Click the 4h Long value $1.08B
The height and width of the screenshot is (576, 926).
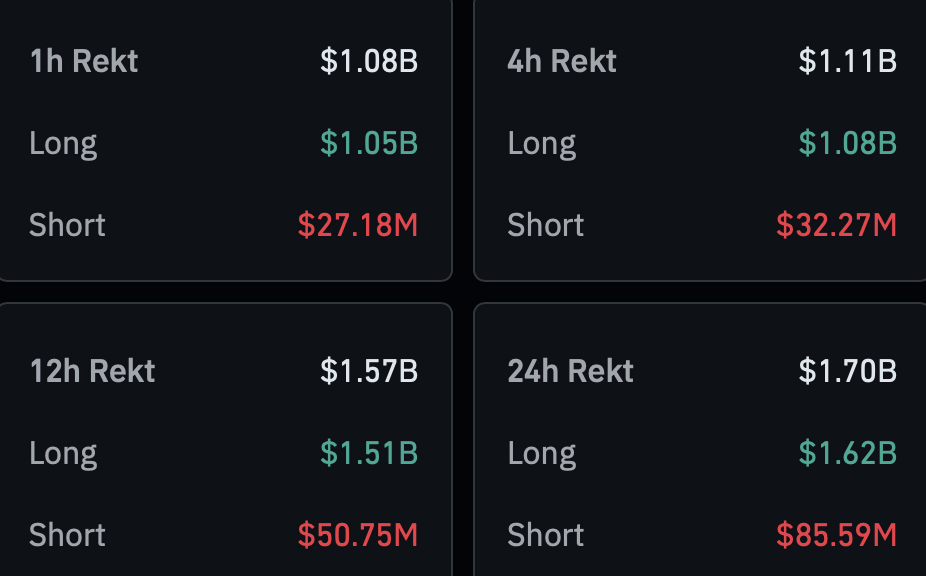(847, 143)
